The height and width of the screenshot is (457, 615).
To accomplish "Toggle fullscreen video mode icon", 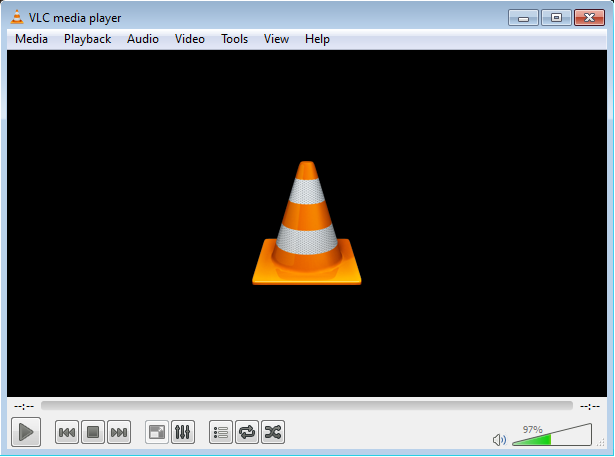I will click(157, 432).
